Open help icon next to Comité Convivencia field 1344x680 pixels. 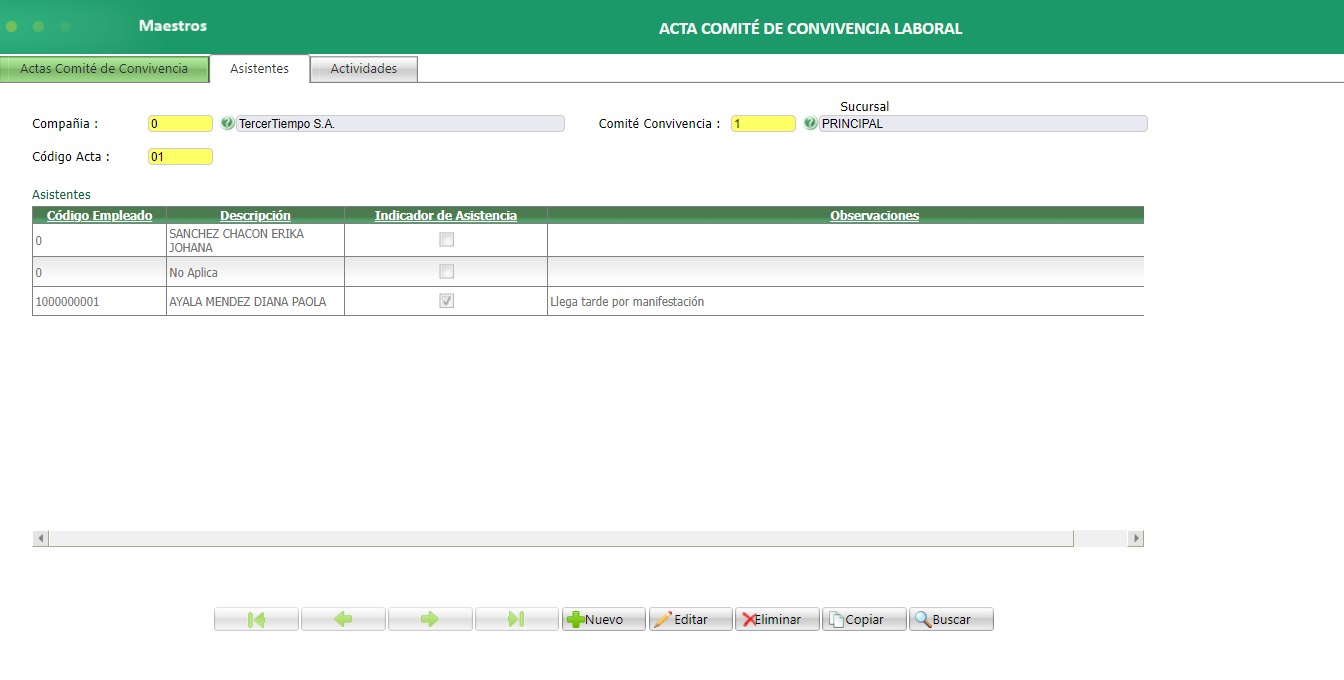point(810,124)
